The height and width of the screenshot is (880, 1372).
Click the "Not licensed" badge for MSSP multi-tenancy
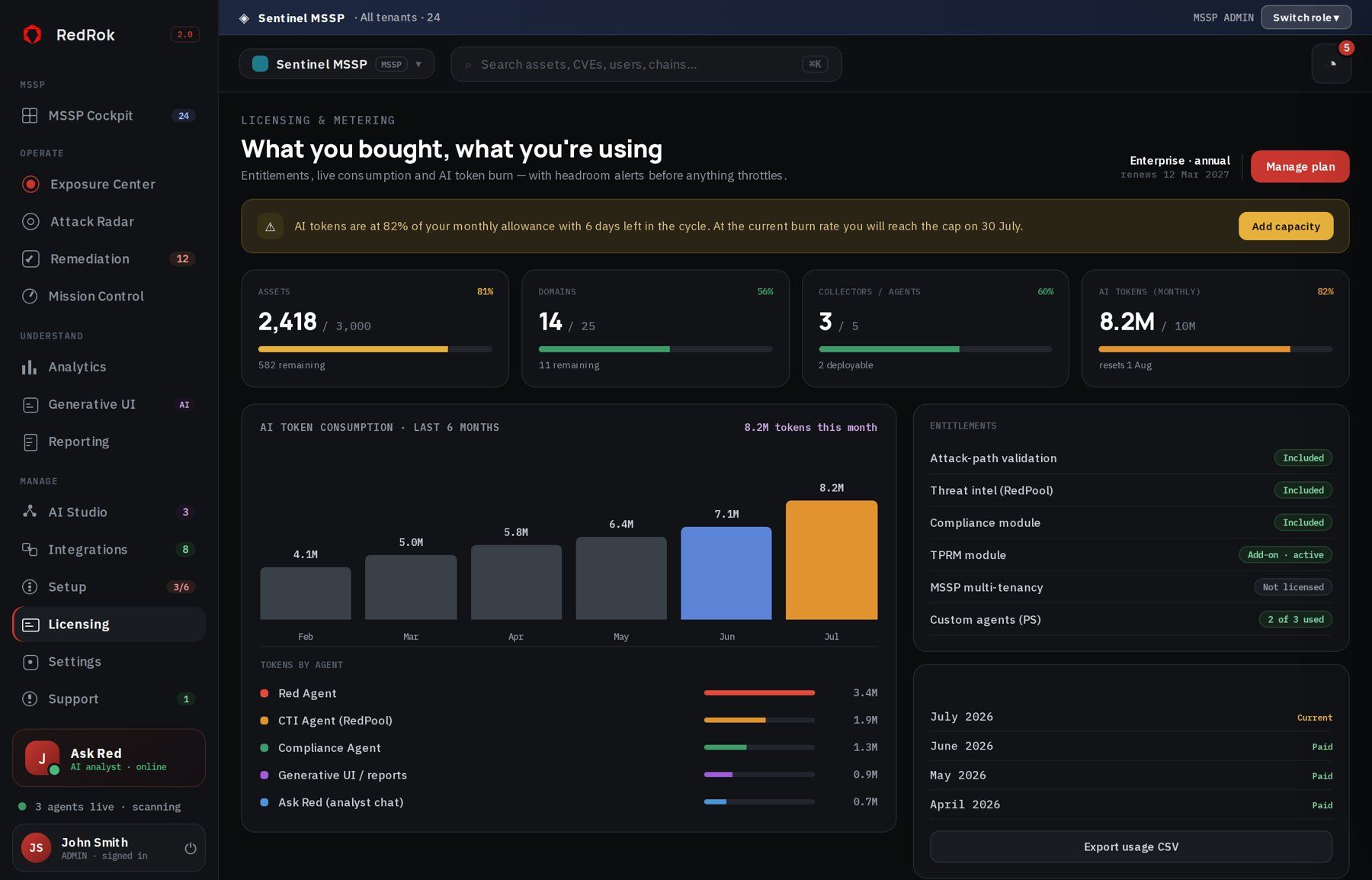(1293, 586)
